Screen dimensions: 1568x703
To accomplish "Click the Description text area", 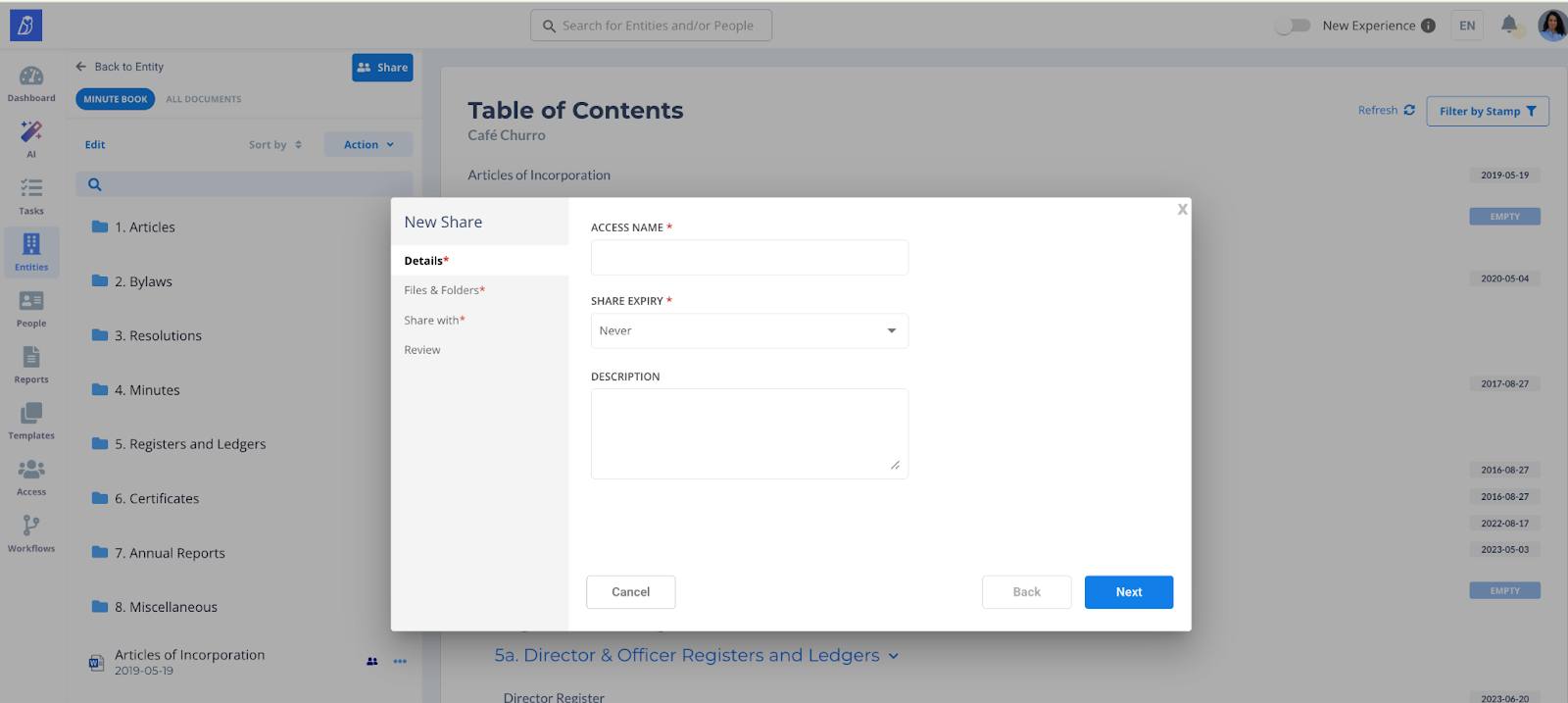I will (749, 433).
